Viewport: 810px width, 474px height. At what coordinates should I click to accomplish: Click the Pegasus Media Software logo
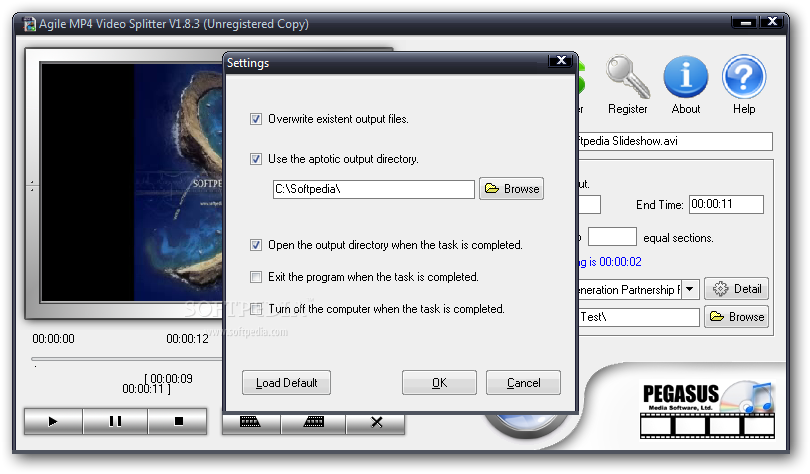coord(707,410)
